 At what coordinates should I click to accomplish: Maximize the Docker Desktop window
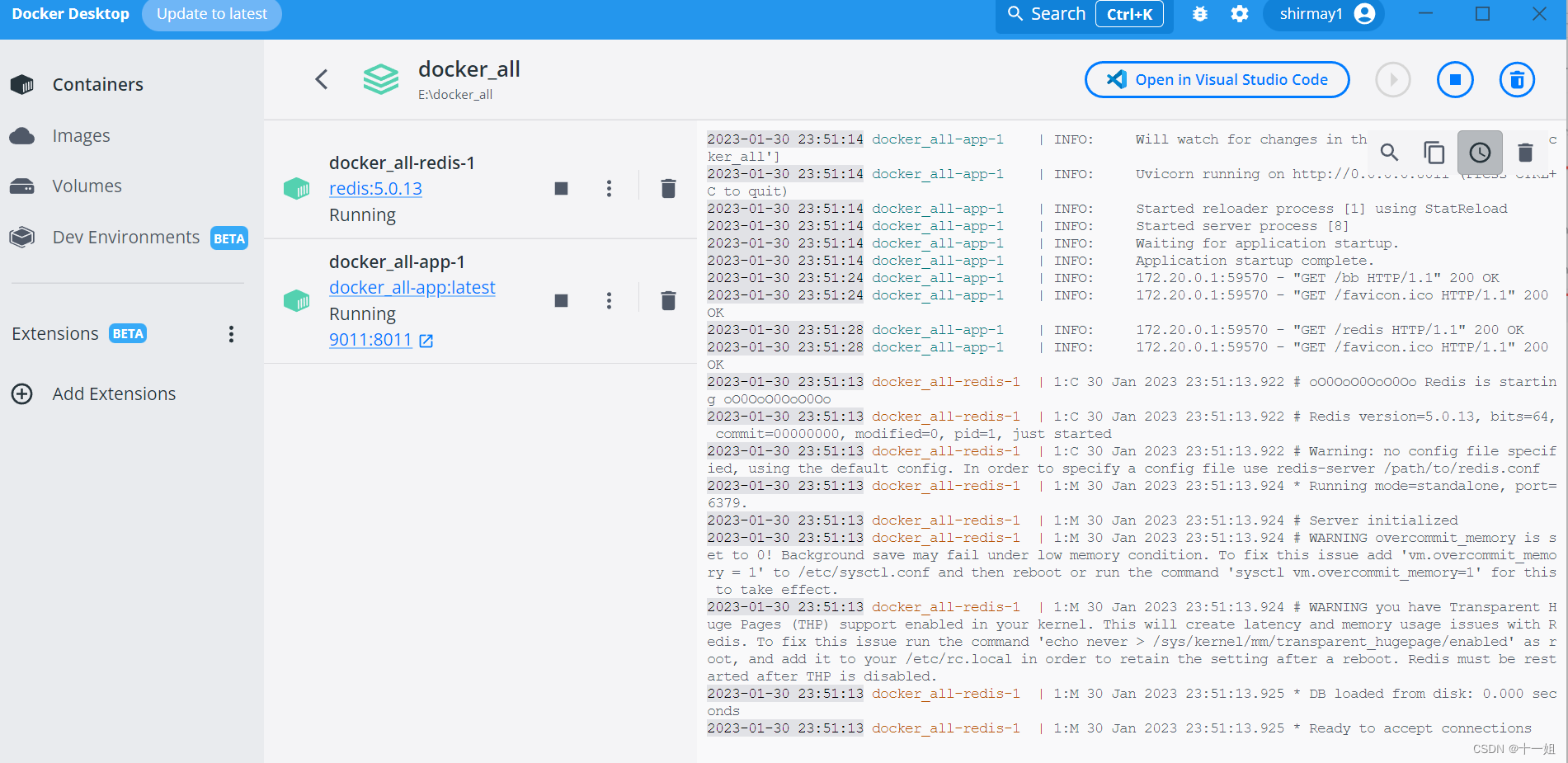(1482, 14)
